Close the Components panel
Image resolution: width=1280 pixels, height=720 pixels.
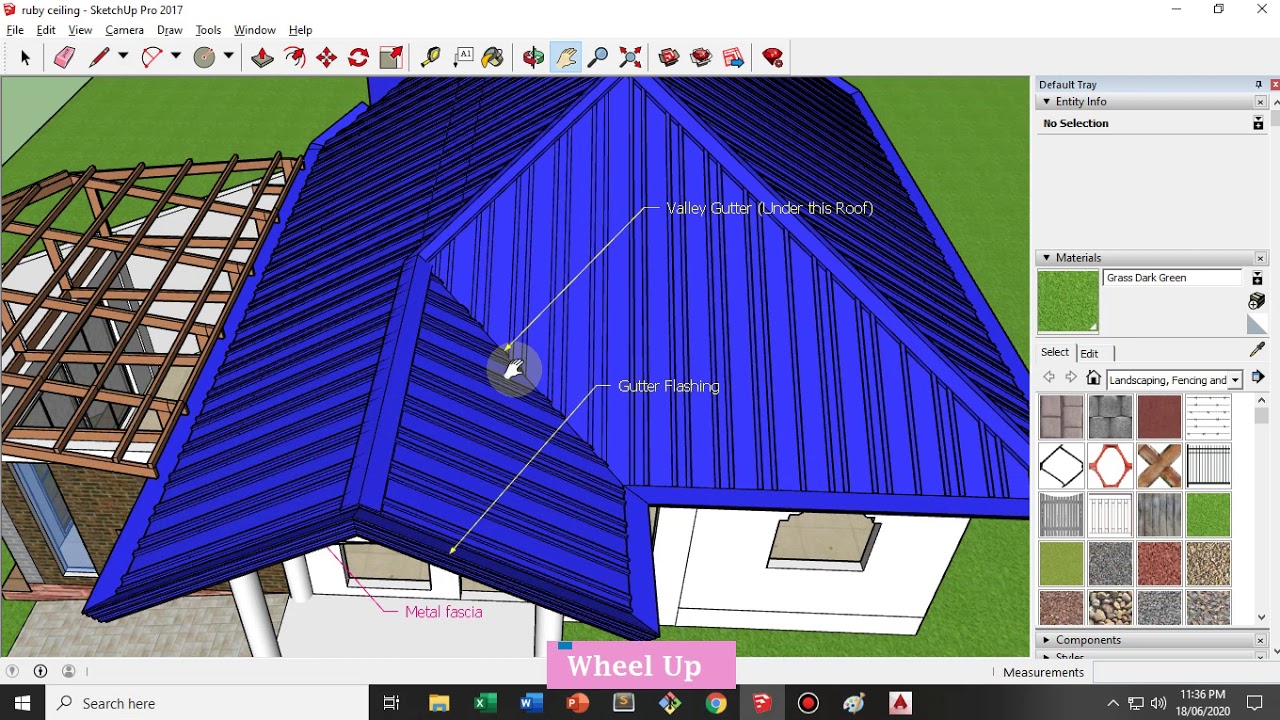coord(1260,640)
